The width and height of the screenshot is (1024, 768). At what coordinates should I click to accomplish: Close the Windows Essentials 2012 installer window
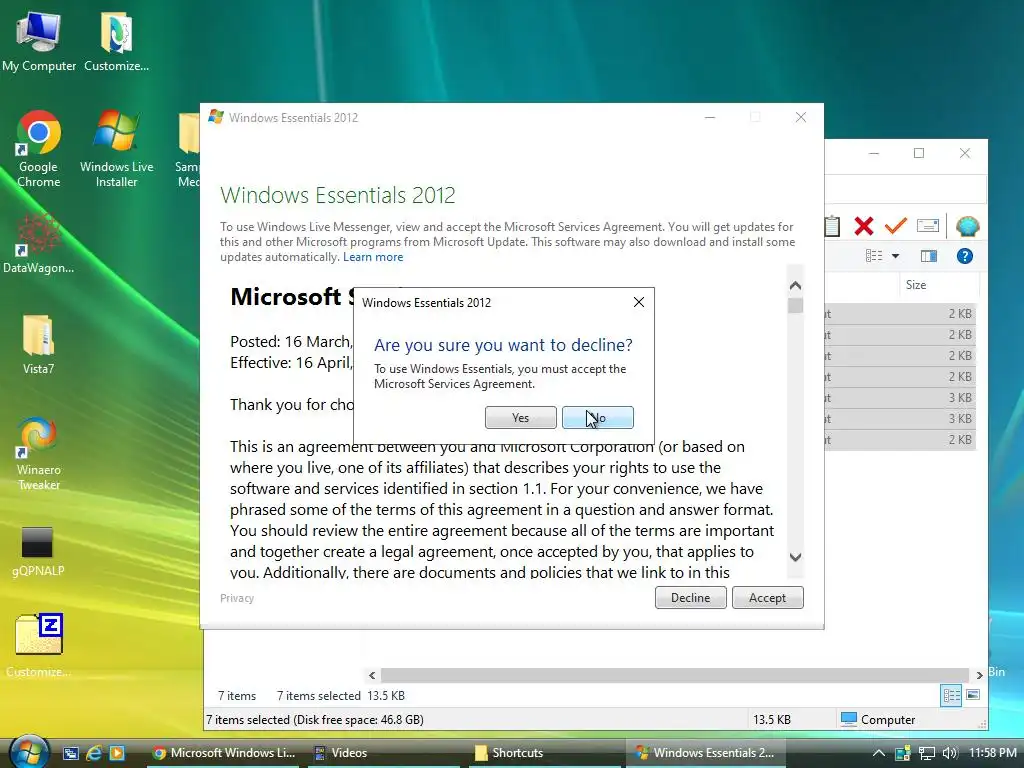point(801,118)
